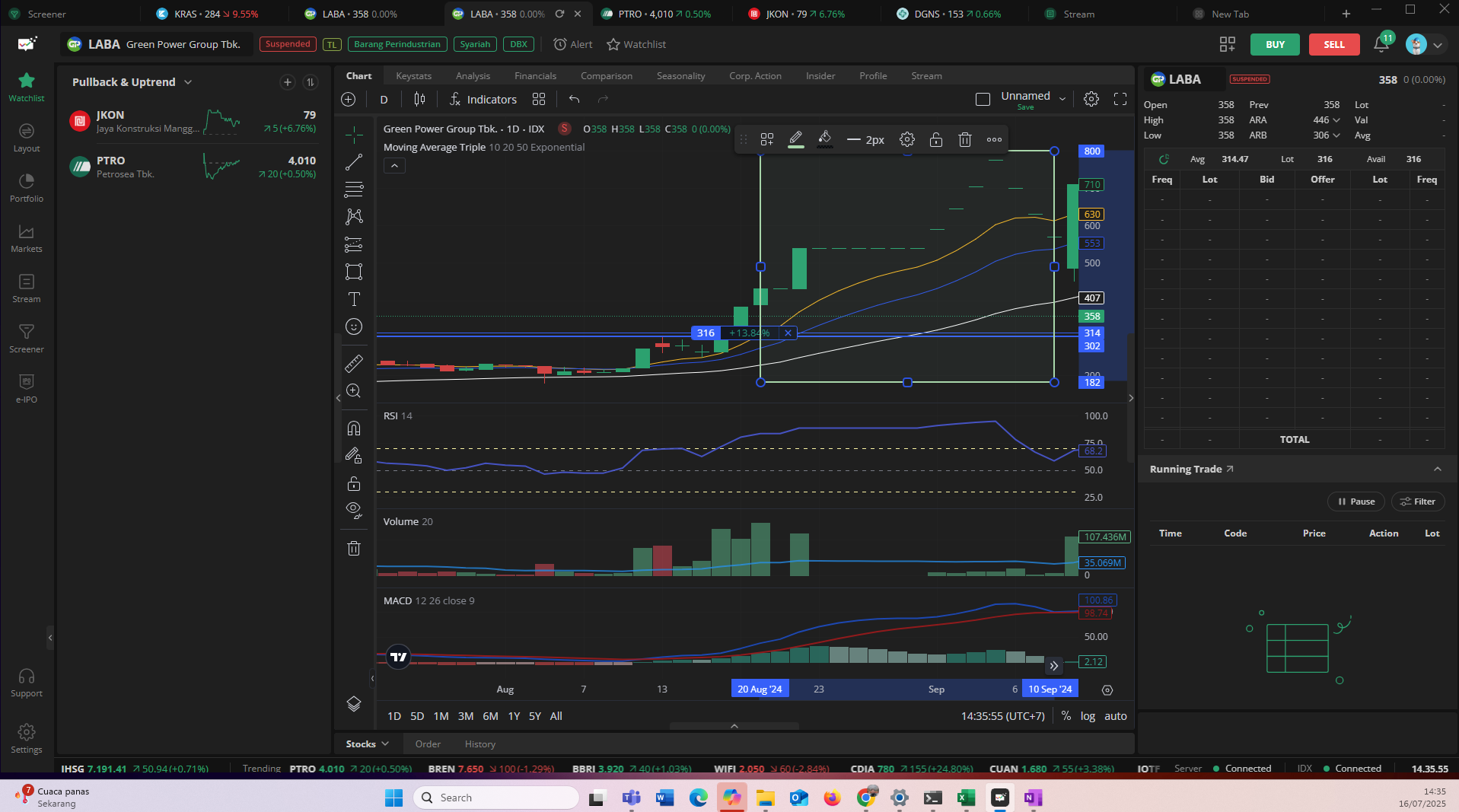Viewport: 1459px width, 812px height.
Task: Switch to the Insider tab
Action: (820, 75)
